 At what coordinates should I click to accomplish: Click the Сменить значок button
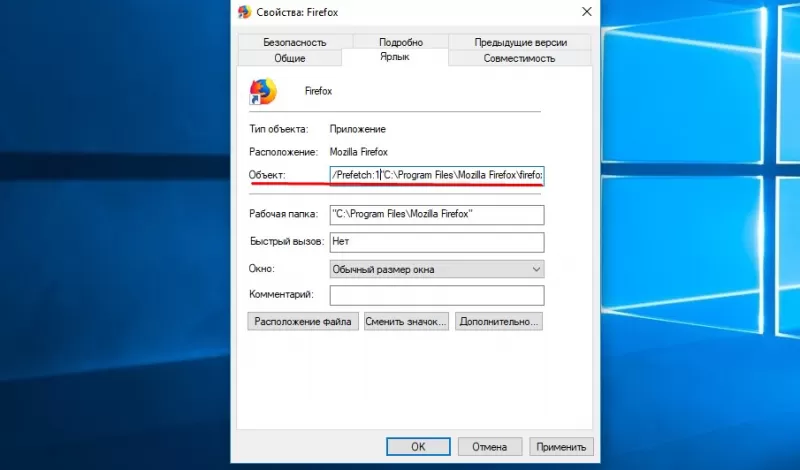(x=406, y=321)
